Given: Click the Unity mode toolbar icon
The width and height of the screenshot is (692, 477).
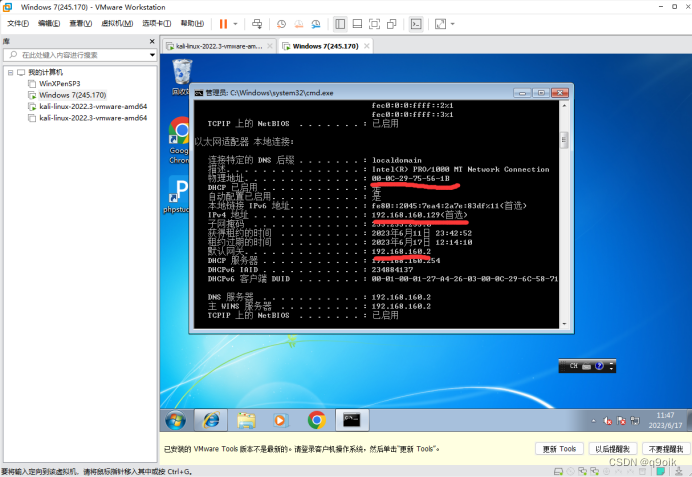Looking at the screenshot, I should click(391, 24).
